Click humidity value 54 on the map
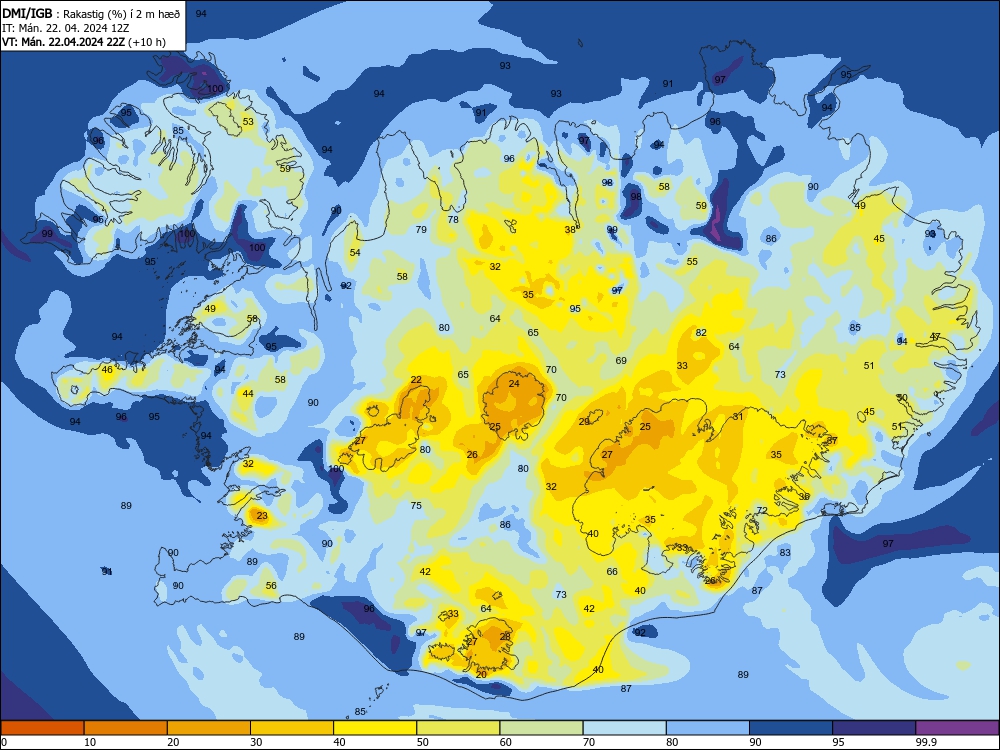Image resolution: width=1000 pixels, height=750 pixels. coord(355,252)
